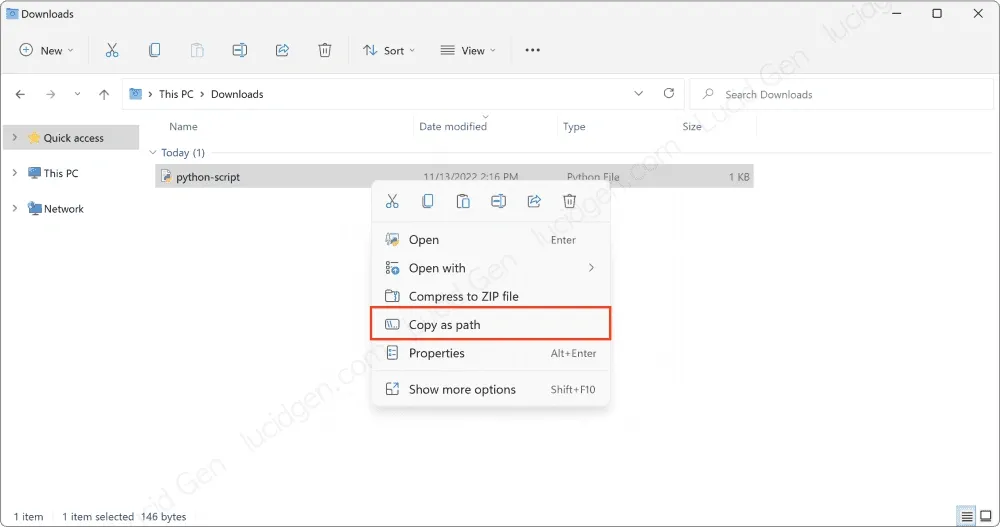Open Properties from context menu
This screenshot has height=527, width=1000.
(x=490, y=353)
